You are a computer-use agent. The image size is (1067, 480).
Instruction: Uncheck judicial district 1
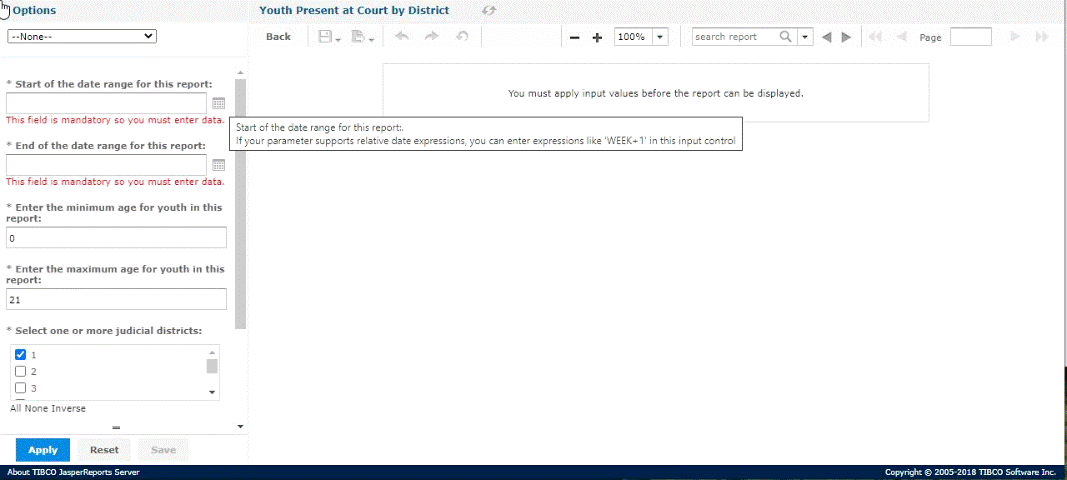[x=20, y=355]
